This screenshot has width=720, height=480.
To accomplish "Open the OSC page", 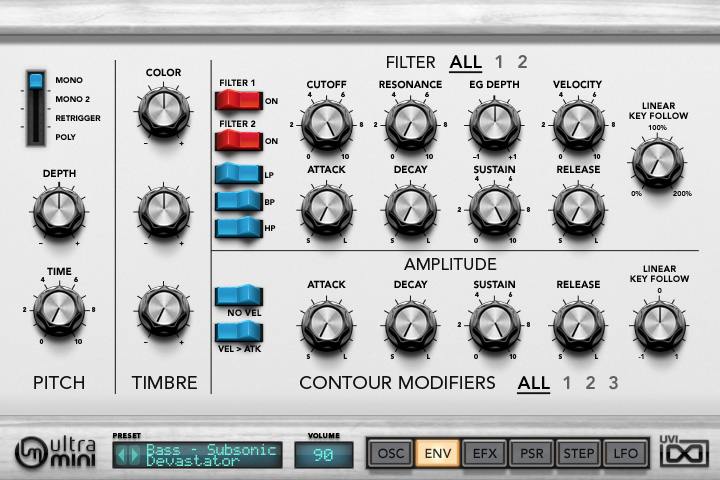I will 391,454.
